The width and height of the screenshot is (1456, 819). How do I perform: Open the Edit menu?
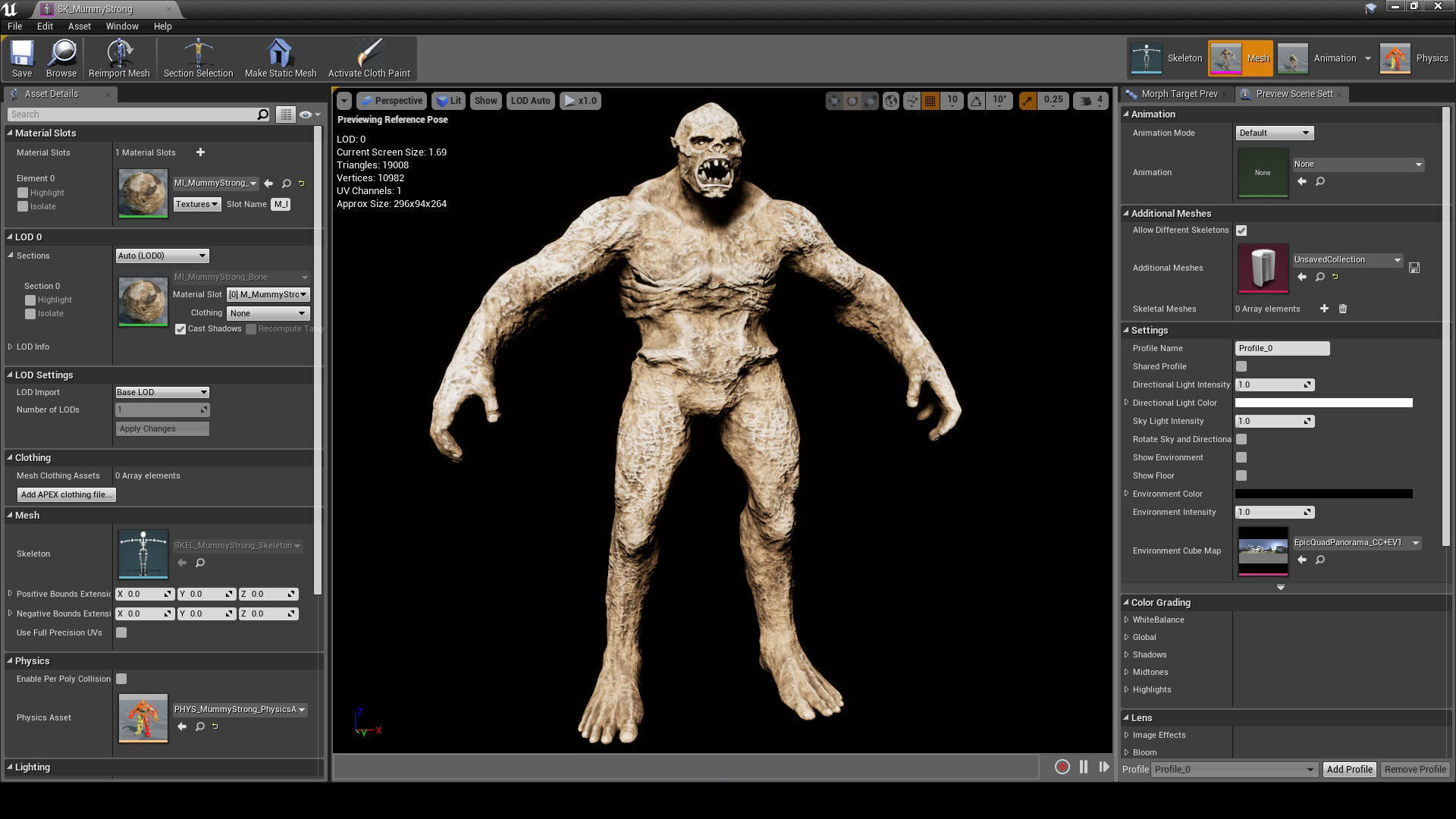[x=45, y=26]
